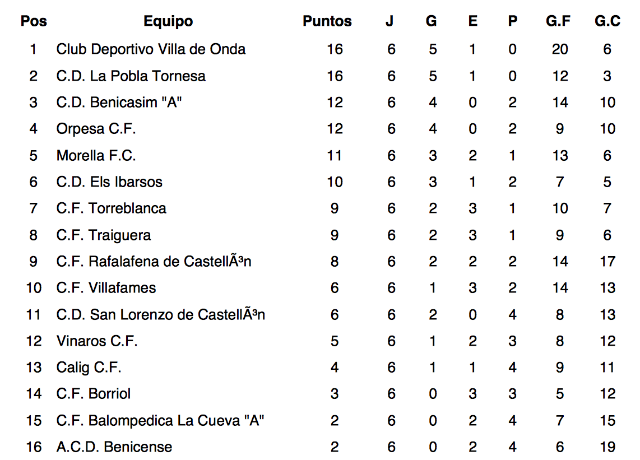
Task: Click C.F. Torreblanca team name
Action: point(111,208)
